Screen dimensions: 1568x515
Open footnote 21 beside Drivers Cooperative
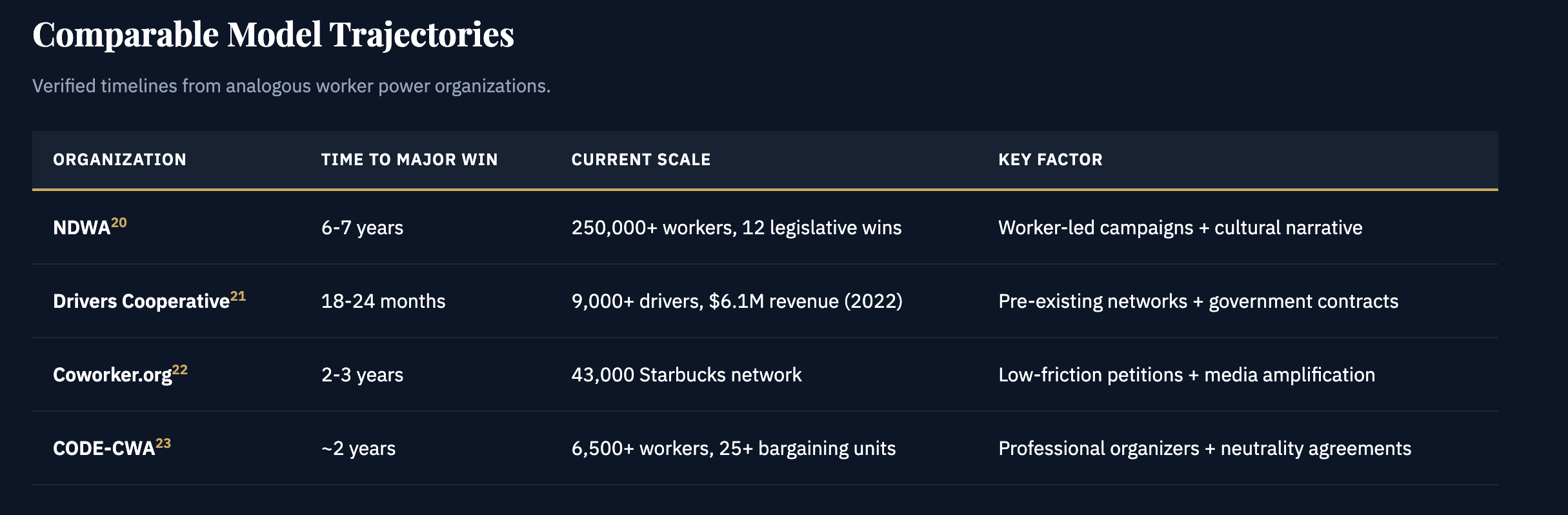pos(238,296)
